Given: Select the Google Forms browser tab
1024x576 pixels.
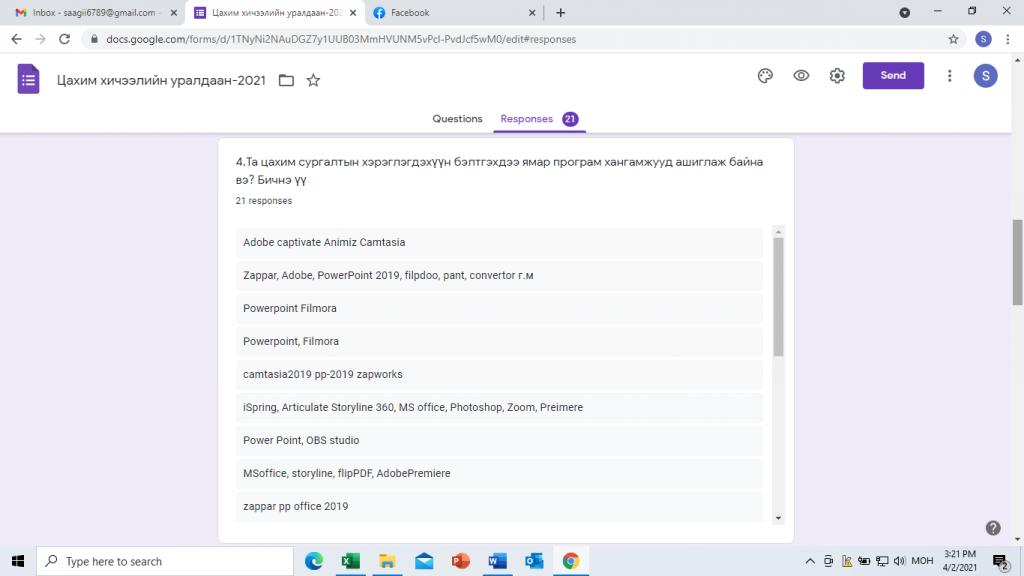Looking at the screenshot, I should coord(276,12).
